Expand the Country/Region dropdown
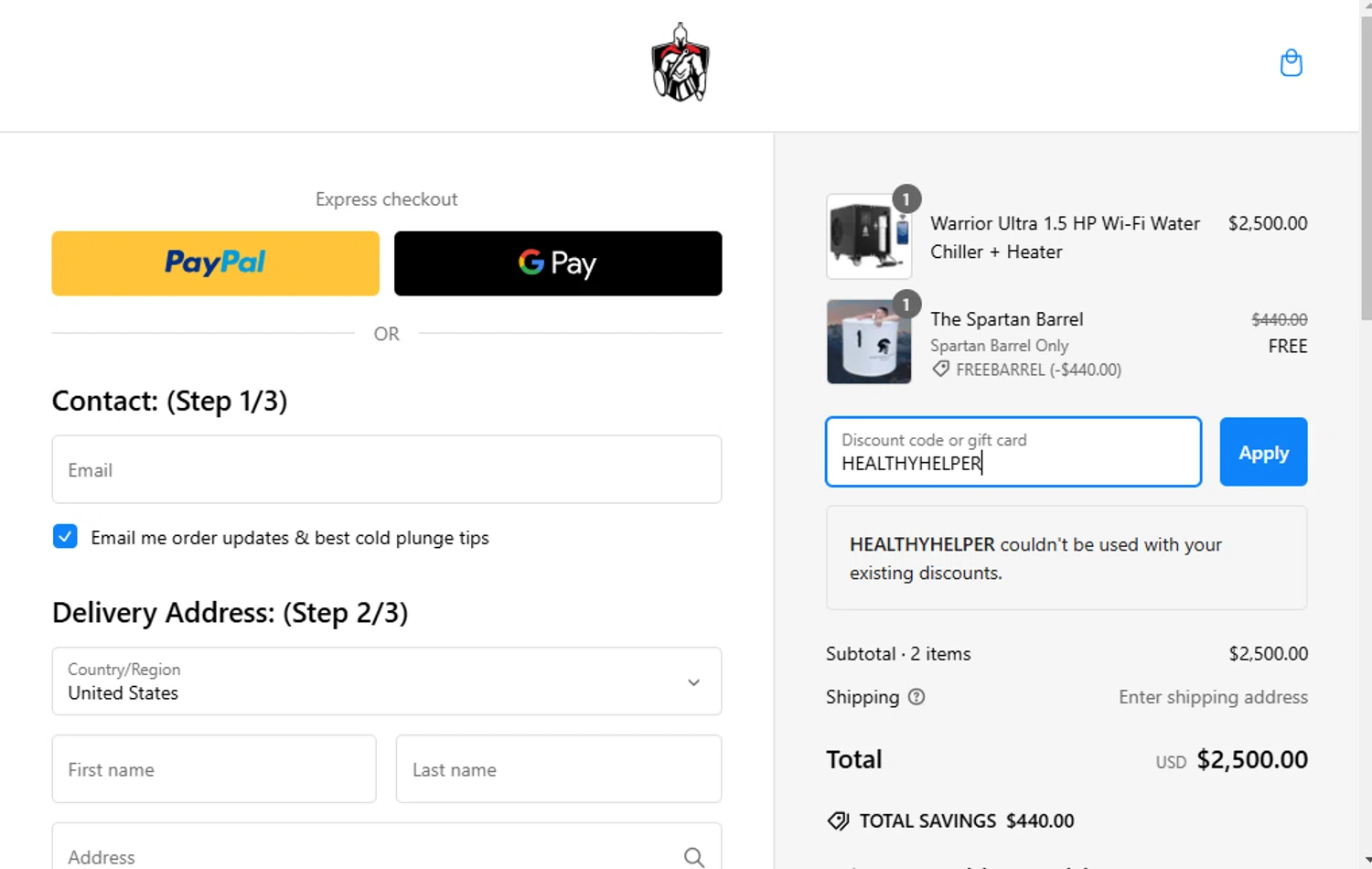This screenshot has width=1372, height=869. pos(387,681)
